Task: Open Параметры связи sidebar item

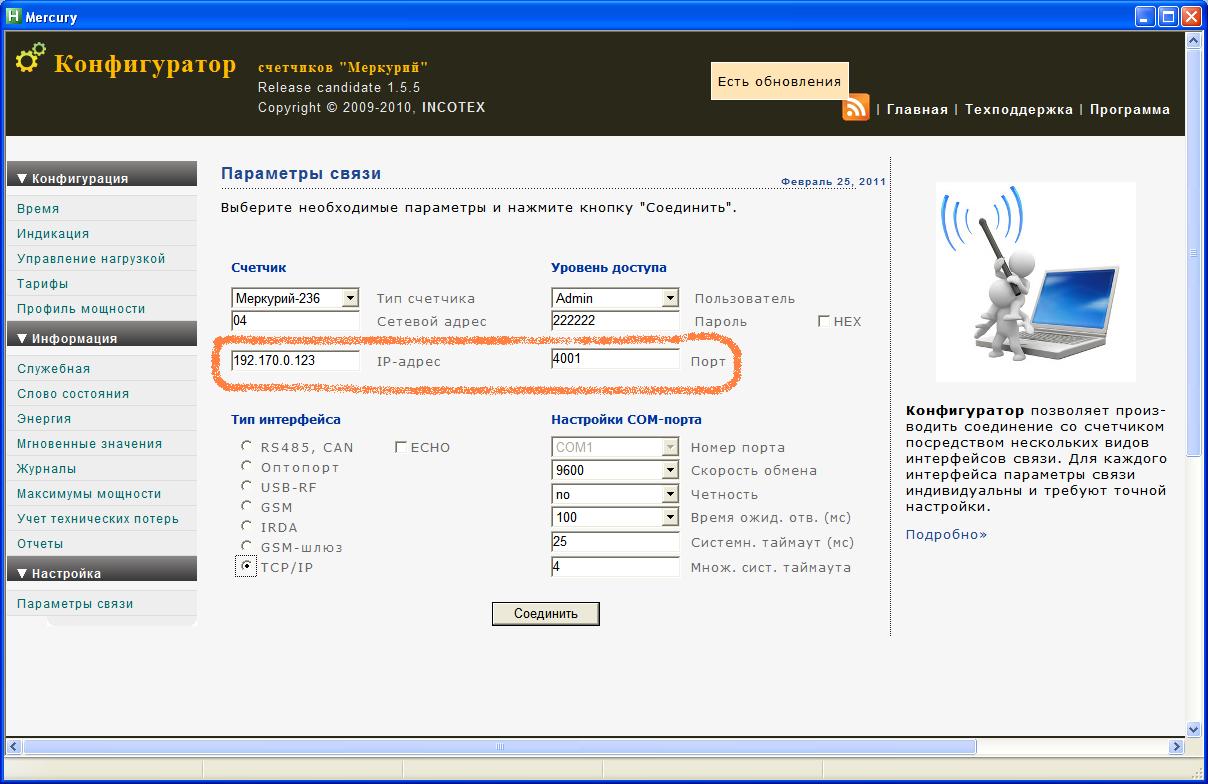Action: coord(75,604)
